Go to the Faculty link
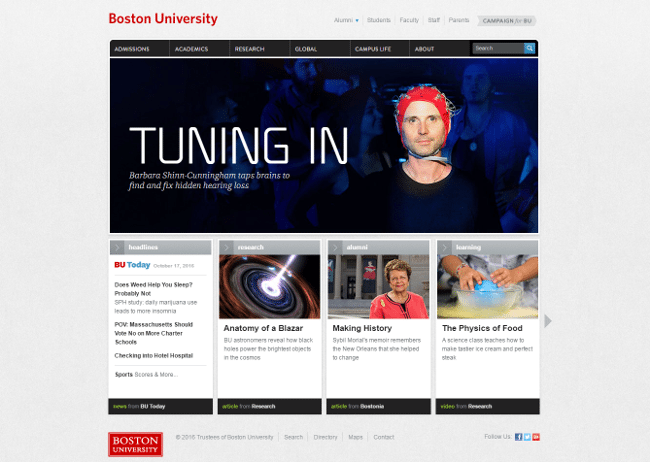Viewport: 650px width, 462px height. [x=409, y=20]
